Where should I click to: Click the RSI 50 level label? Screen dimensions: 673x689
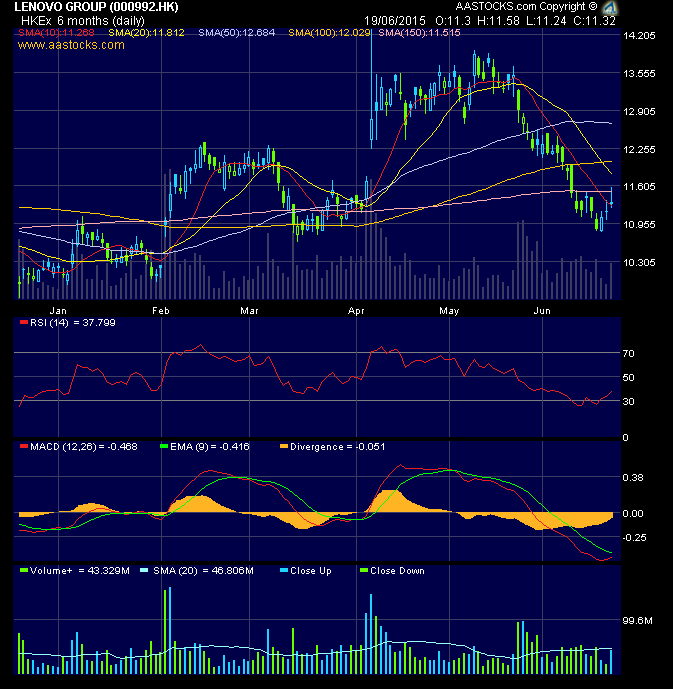point(628,377)
